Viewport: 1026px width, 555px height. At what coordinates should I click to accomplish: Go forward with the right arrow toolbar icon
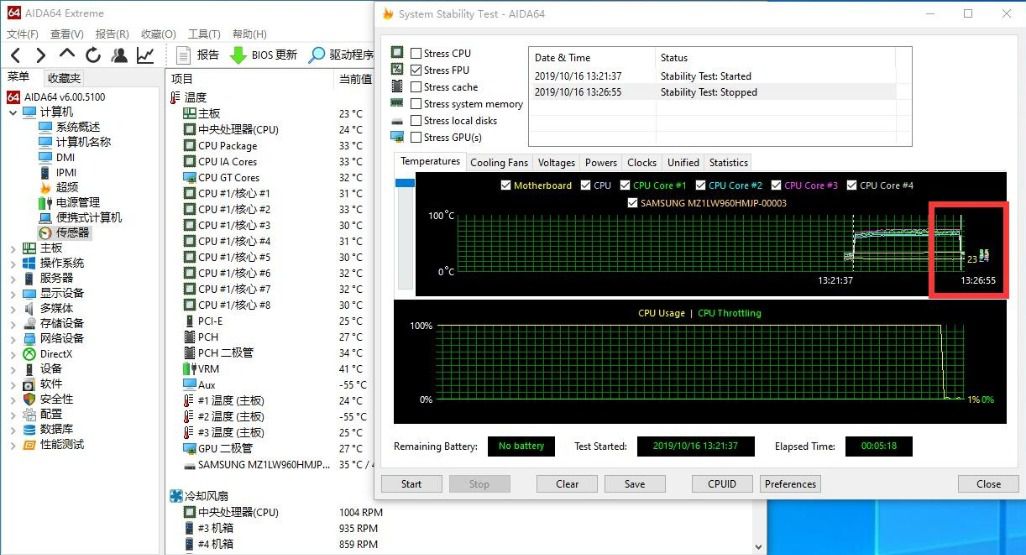point(41,56)
